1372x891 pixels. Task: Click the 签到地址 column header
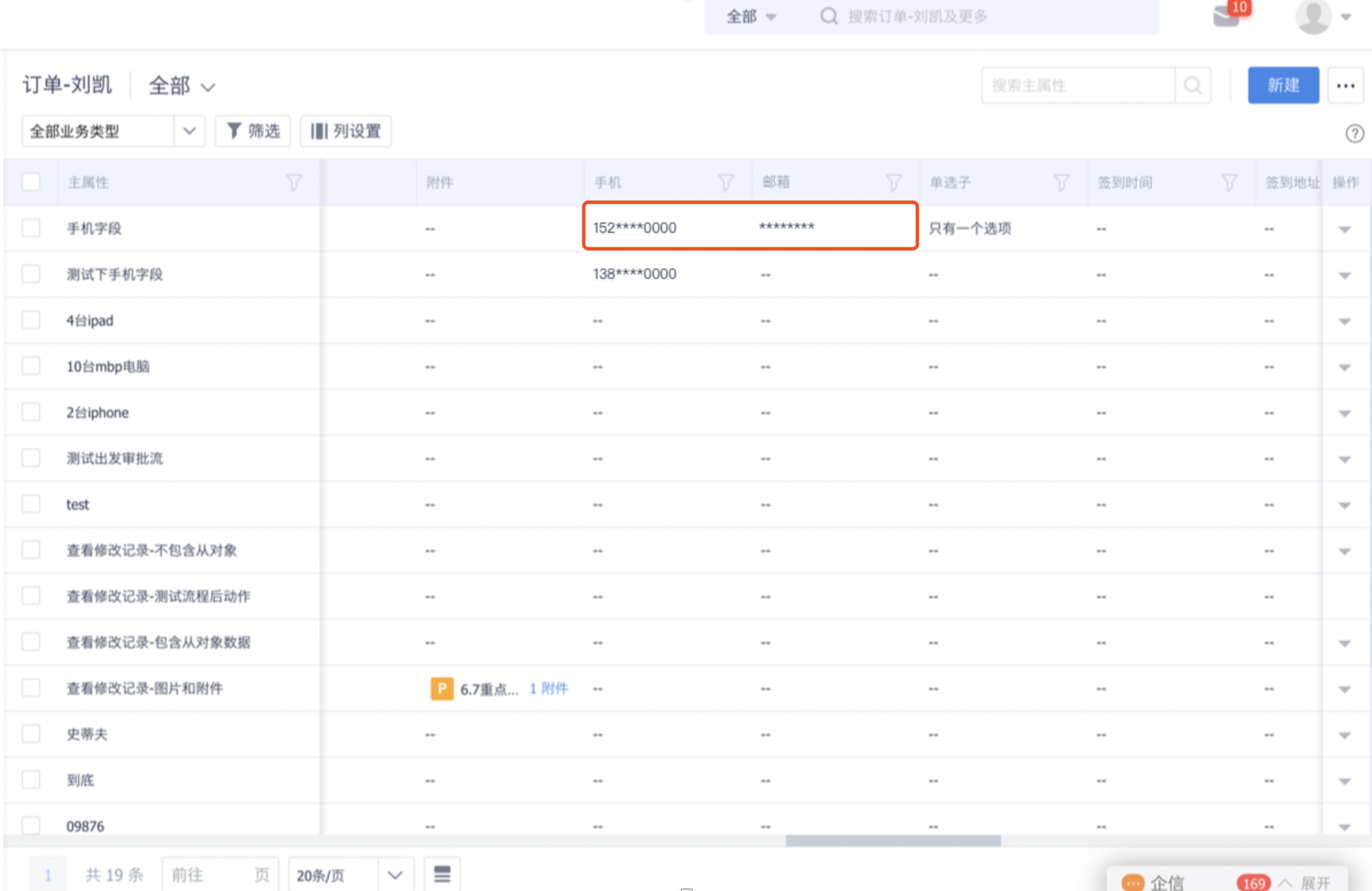point(1292,183)
